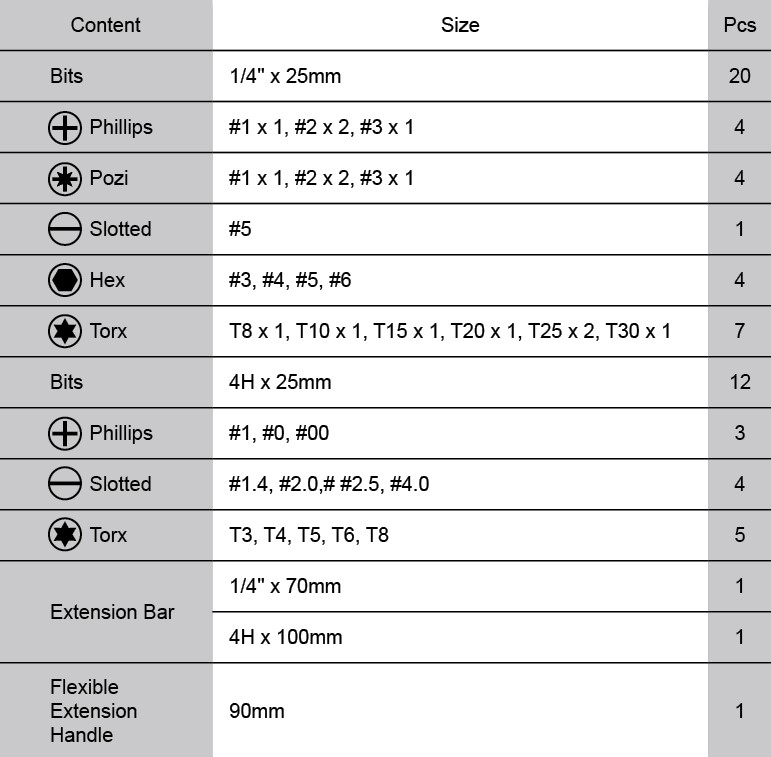
Task: Select the 4H x 100mm size cell
Action: (286, 638)
